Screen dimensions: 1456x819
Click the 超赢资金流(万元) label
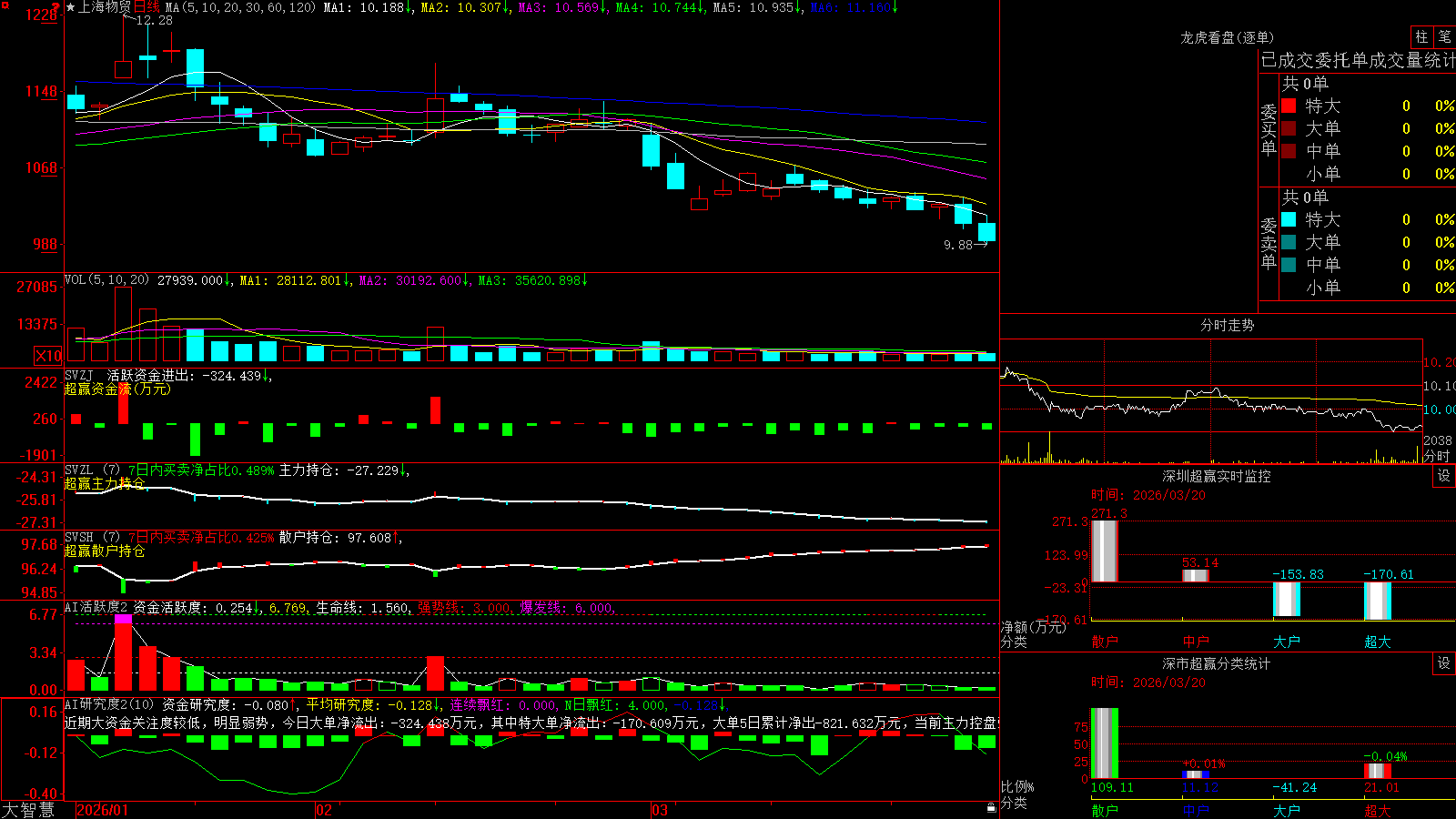click(x=117, y=389)
